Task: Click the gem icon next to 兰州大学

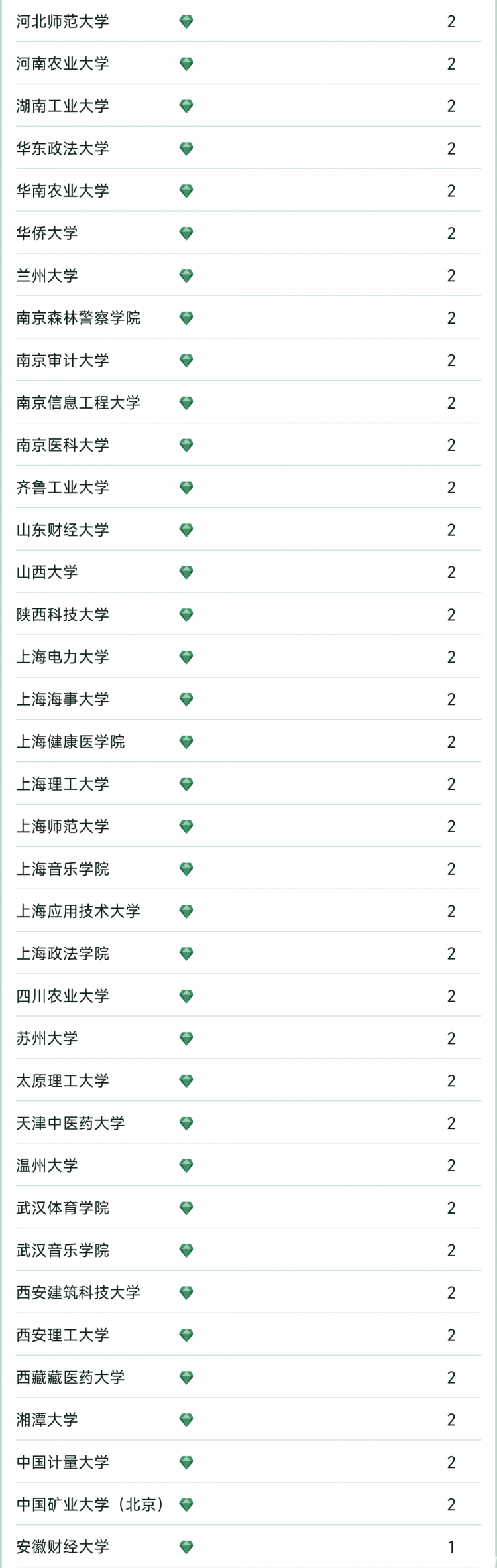Action: click(186, 276)
